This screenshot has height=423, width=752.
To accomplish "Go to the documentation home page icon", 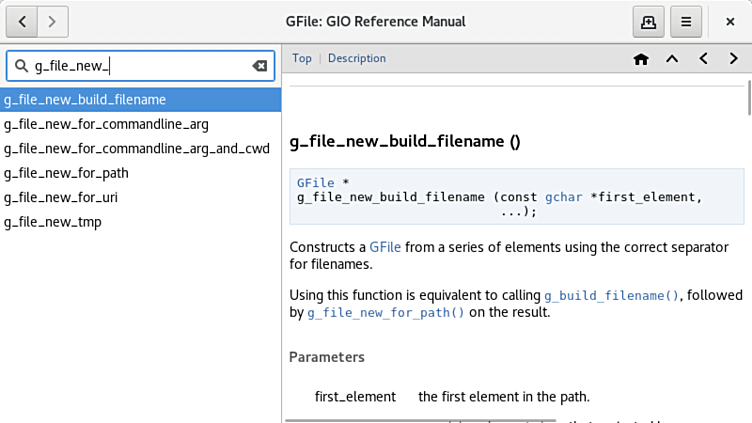I will click(x=641, y=59).
